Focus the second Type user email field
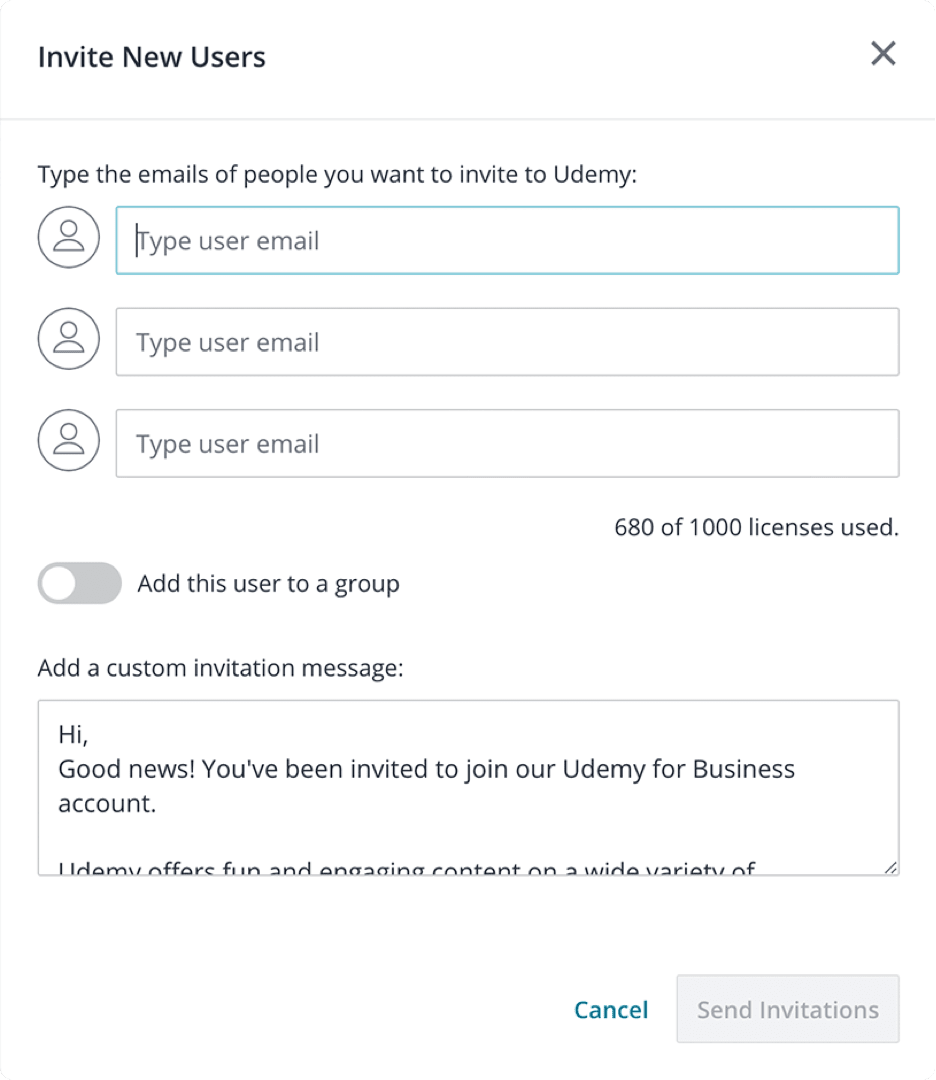Viewport: 936px width, 1080px height. 507,342
